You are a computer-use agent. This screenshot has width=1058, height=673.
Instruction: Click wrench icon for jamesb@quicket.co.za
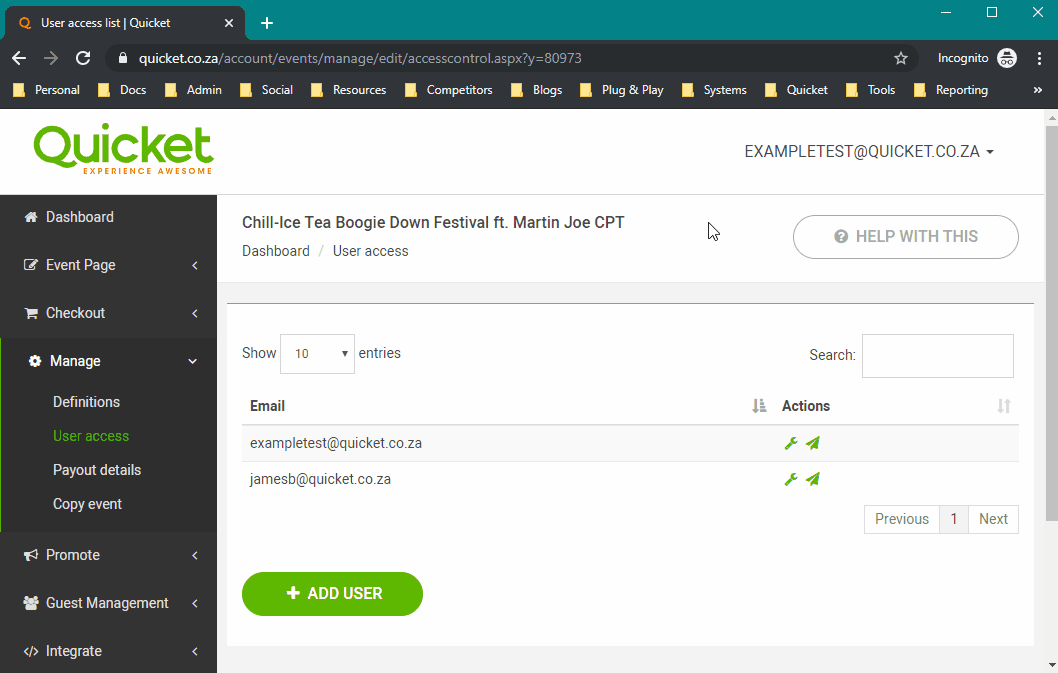pos(791,479)
